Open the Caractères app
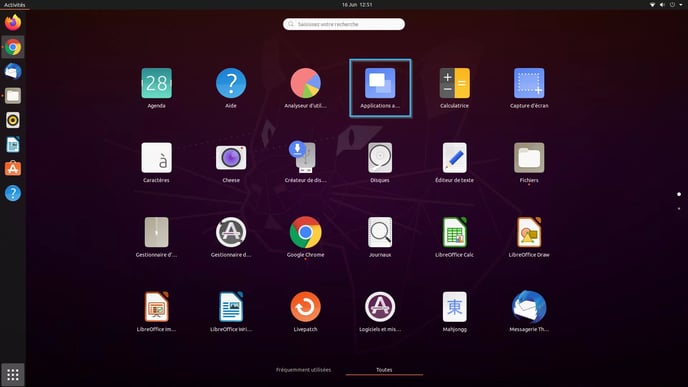 coord(157,158)
